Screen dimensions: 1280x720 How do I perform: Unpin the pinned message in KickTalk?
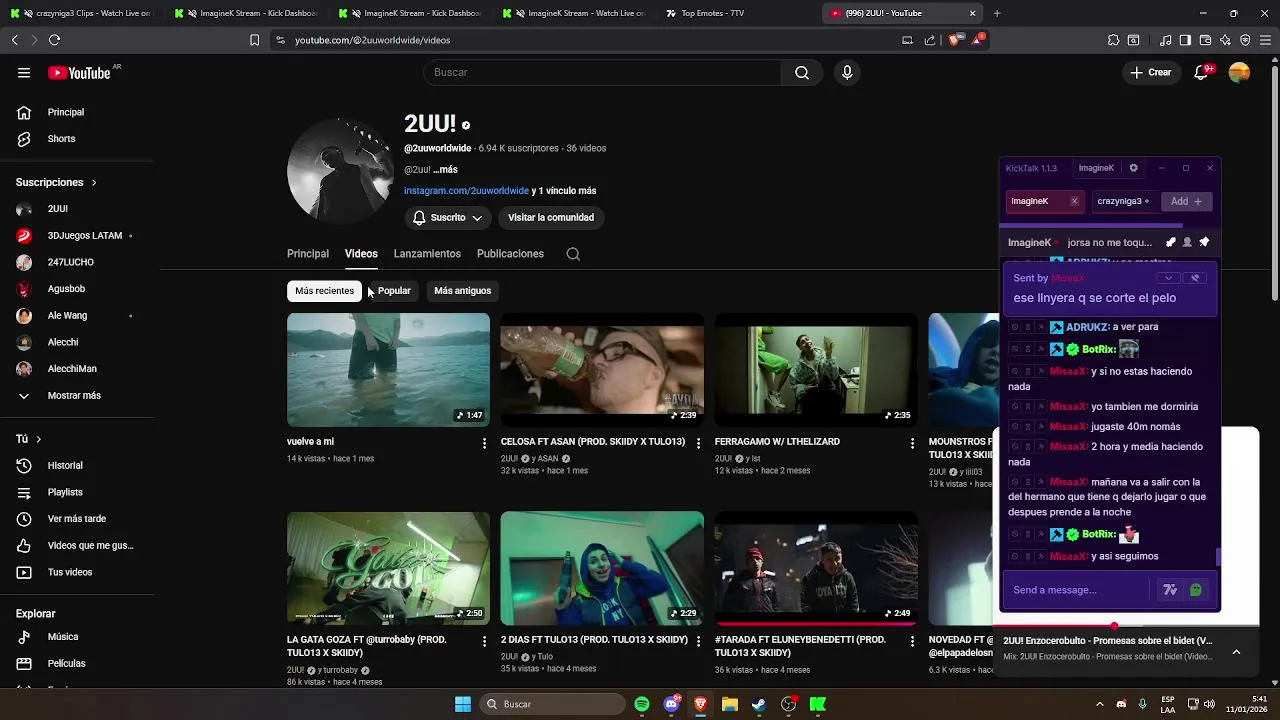pyautogui.click(x=1195, y=278)
